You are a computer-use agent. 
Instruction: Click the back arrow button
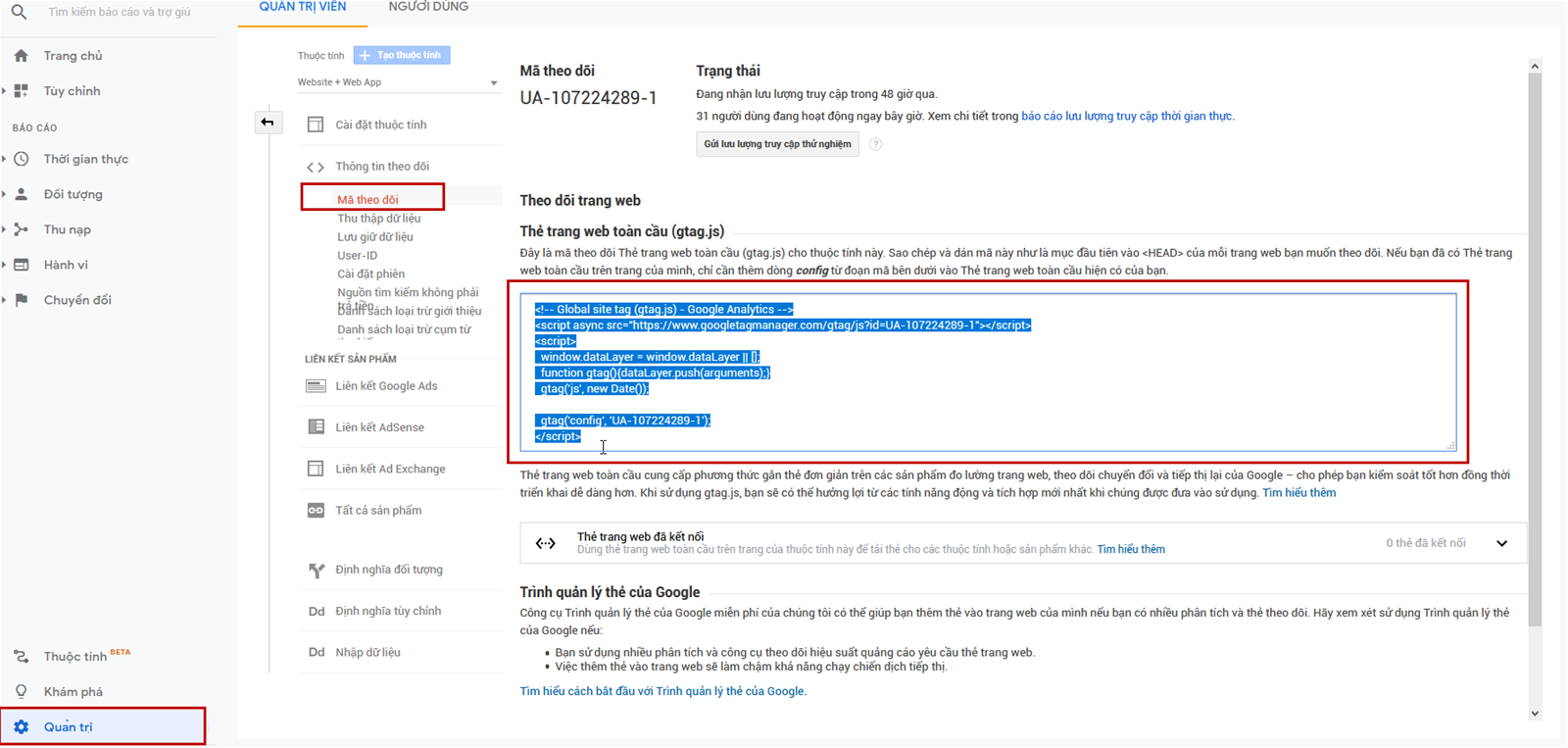268,123
